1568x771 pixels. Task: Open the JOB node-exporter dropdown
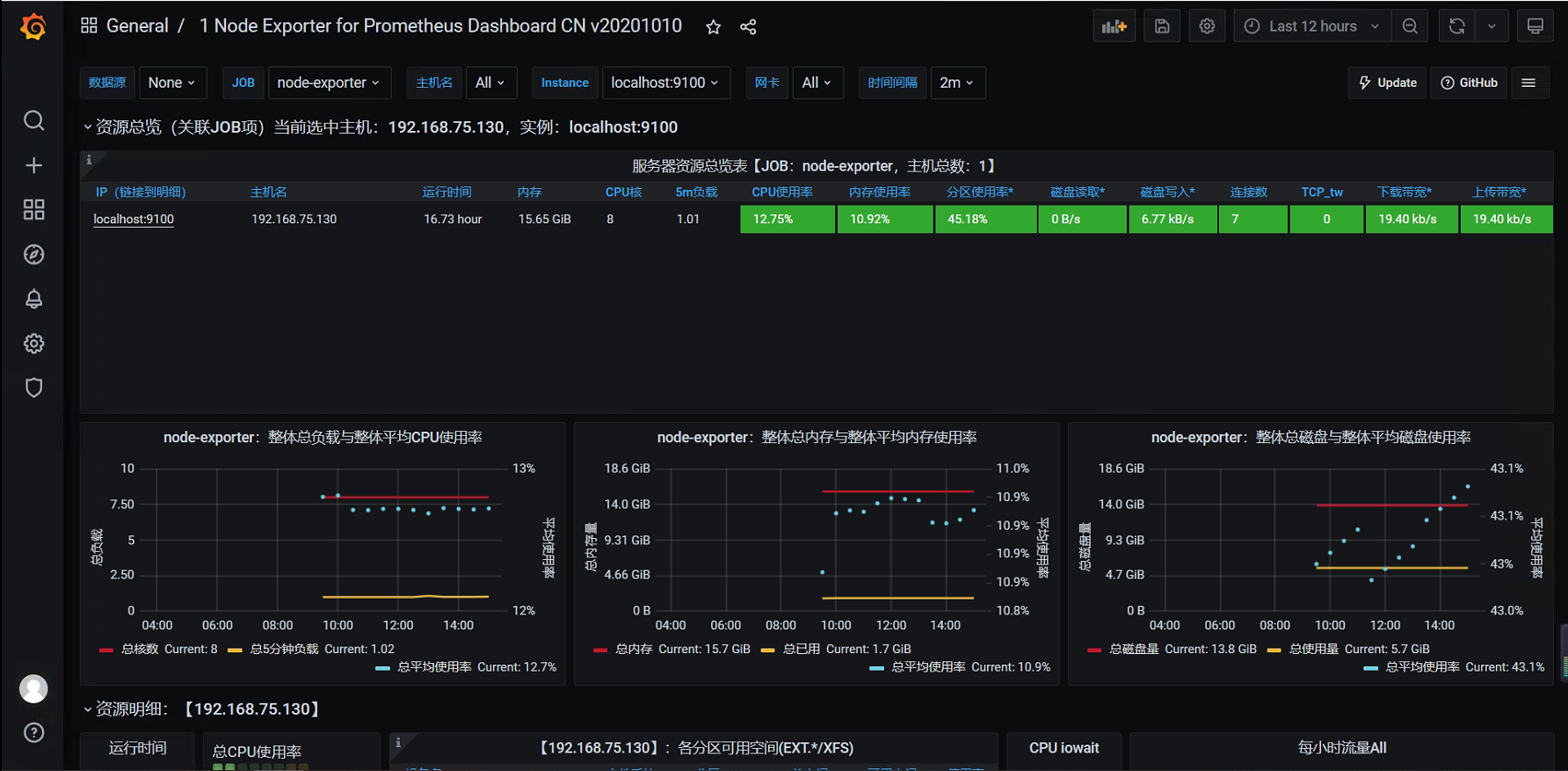tap(329, 83)
